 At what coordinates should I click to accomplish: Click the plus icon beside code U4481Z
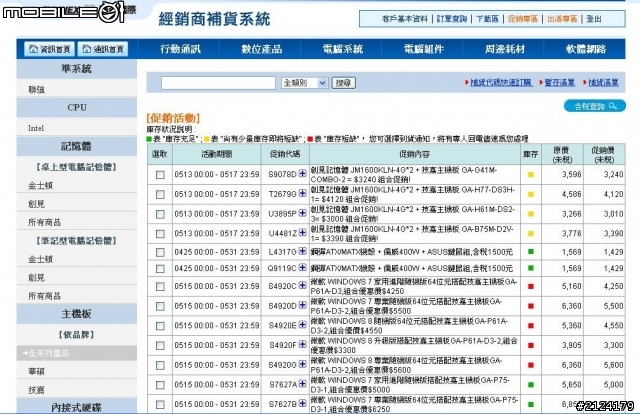[302, 233]
